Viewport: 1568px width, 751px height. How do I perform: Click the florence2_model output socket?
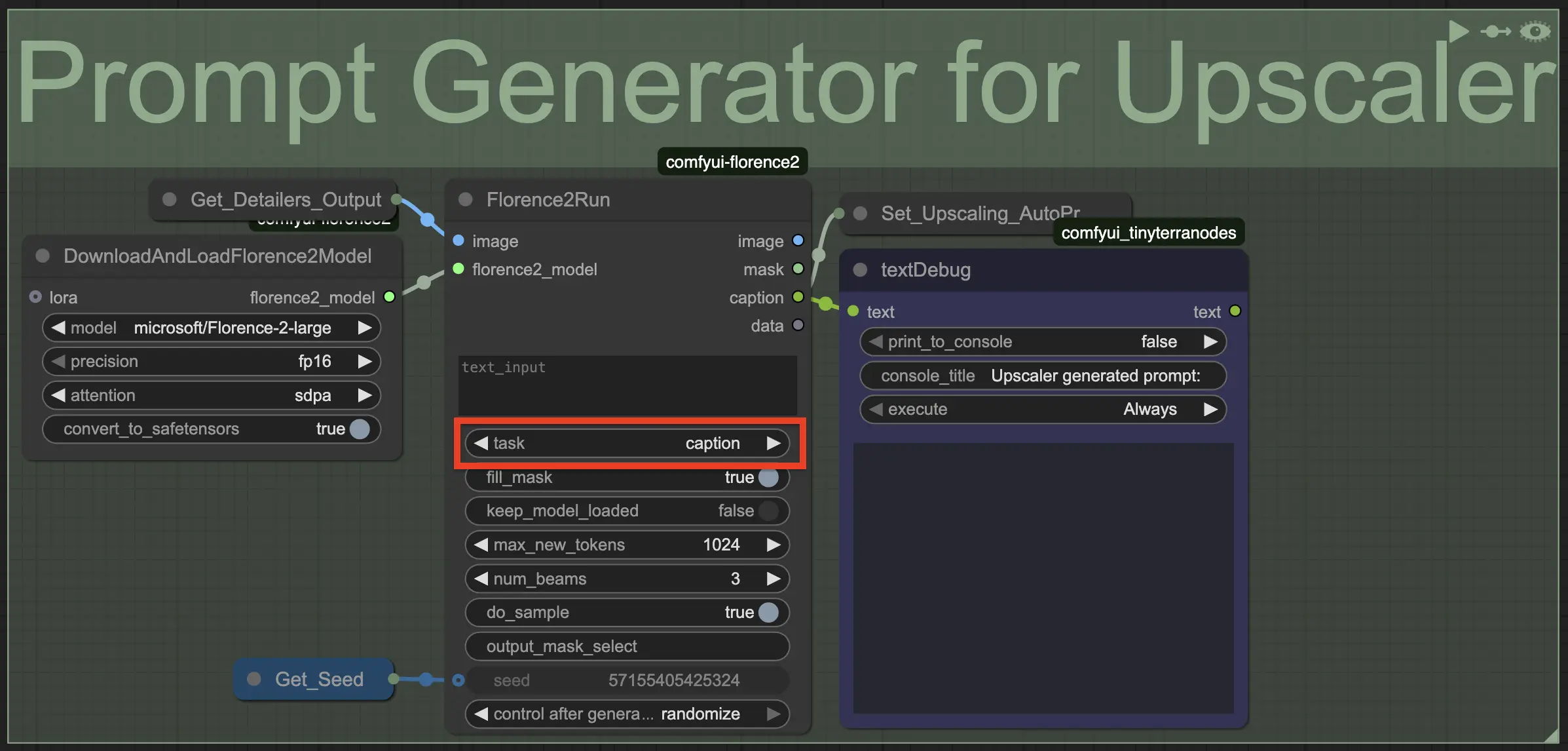click(389, 297)
